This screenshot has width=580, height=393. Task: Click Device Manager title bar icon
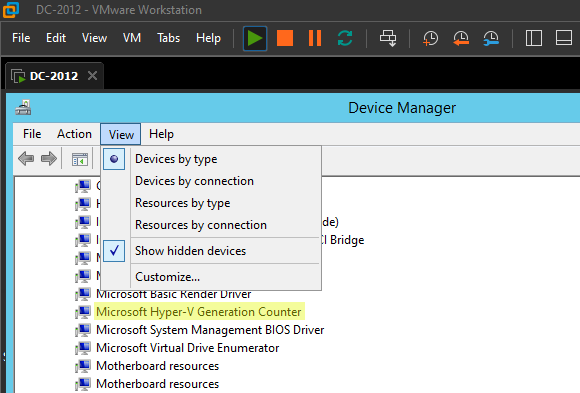[23, 108]
